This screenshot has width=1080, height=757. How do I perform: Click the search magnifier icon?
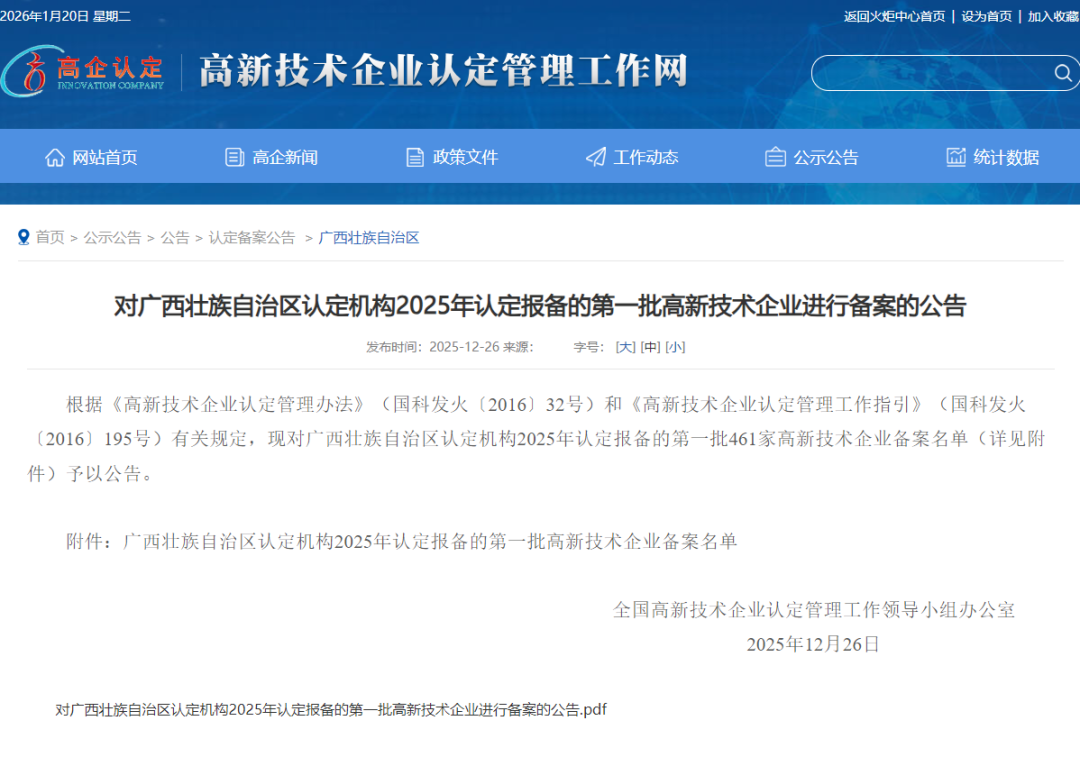(1062, 73)
